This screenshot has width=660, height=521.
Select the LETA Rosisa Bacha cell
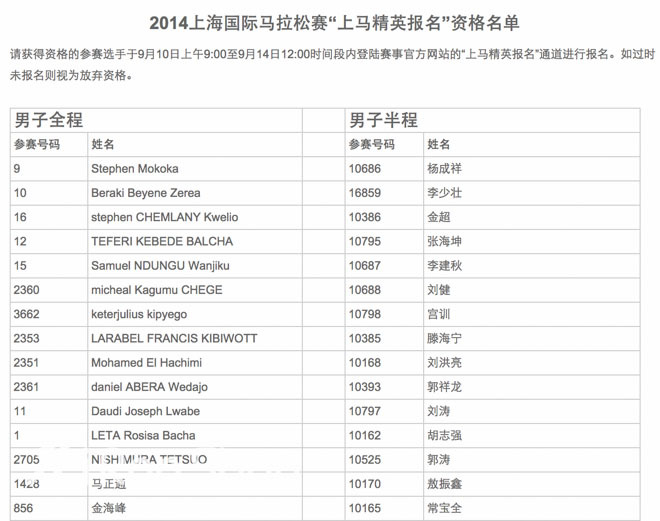(143, 435)
